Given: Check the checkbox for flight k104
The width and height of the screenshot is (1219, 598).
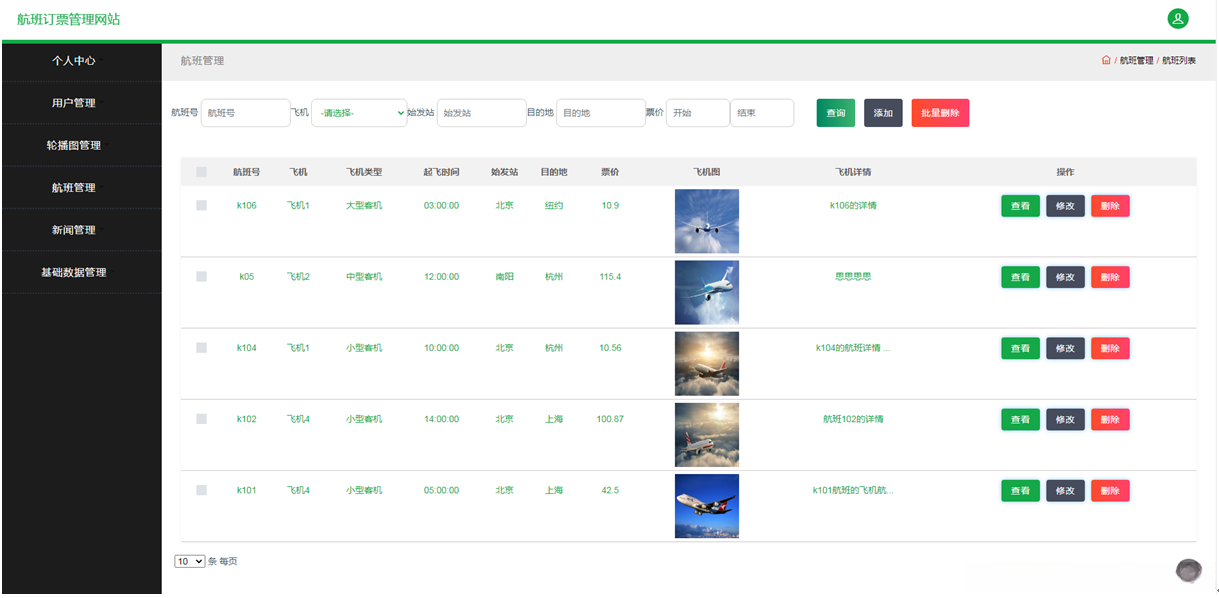Looking at the screenshot, I should (x=201, y=348).
